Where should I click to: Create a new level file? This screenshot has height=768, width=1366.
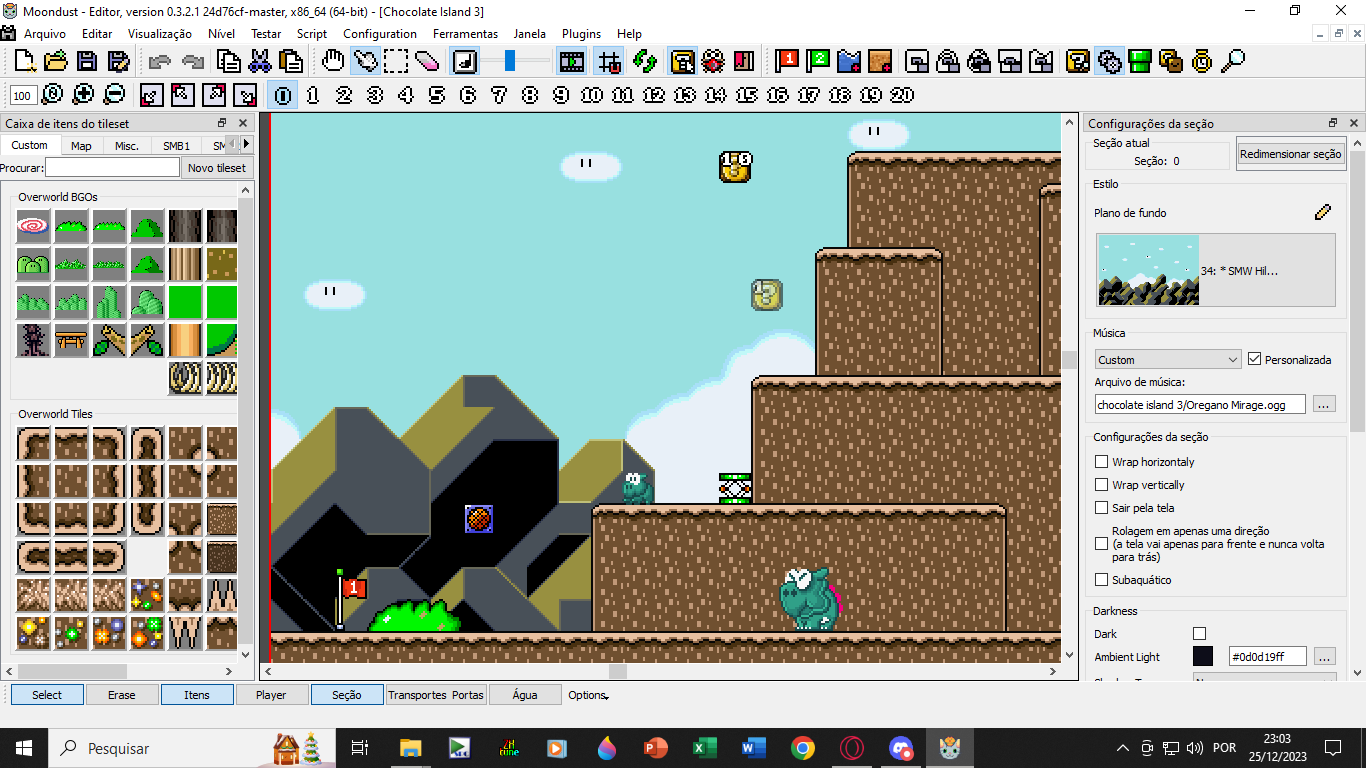click(x=26, y=61)
